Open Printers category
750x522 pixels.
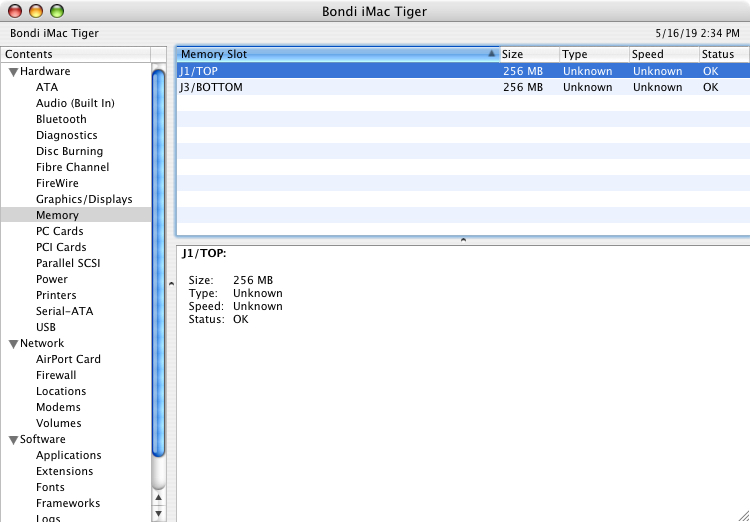(x=56, y=295)
